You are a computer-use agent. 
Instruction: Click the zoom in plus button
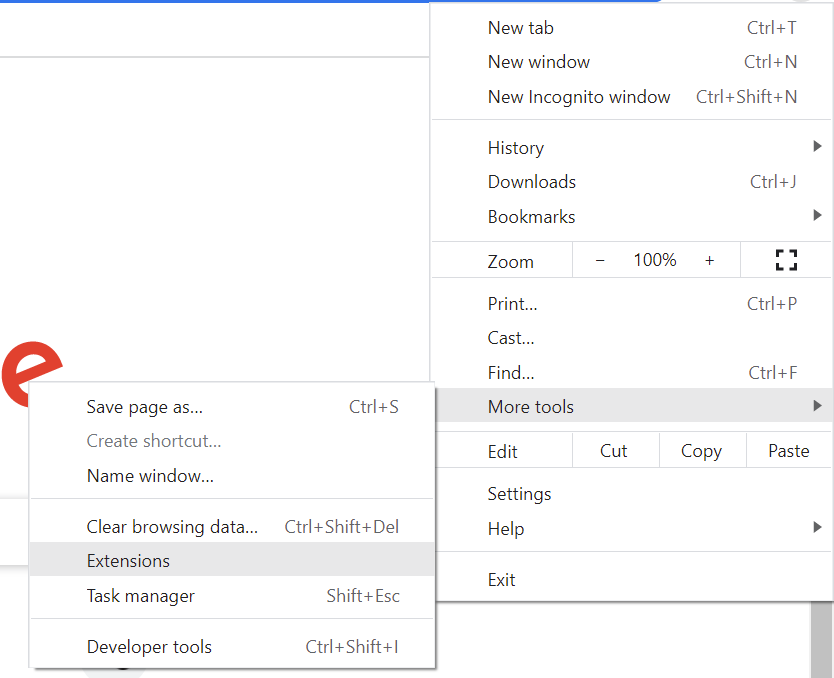709,261
